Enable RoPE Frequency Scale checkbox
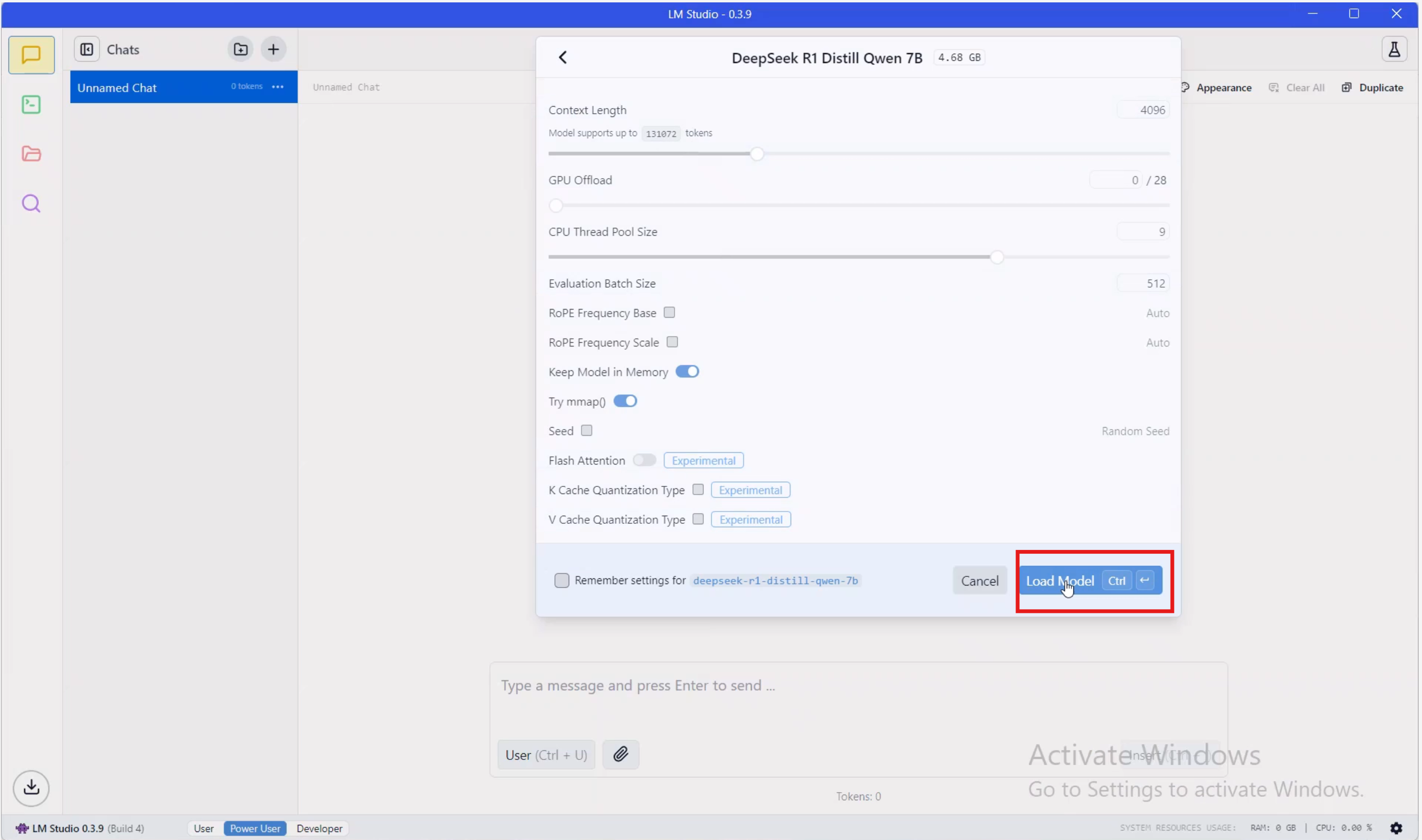 [x=672, y=342]
